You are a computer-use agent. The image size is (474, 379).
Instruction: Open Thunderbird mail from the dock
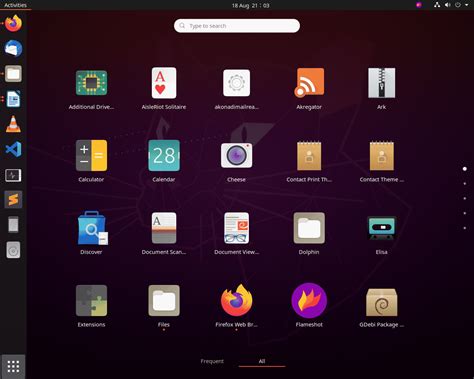click(x=13, y=49)
